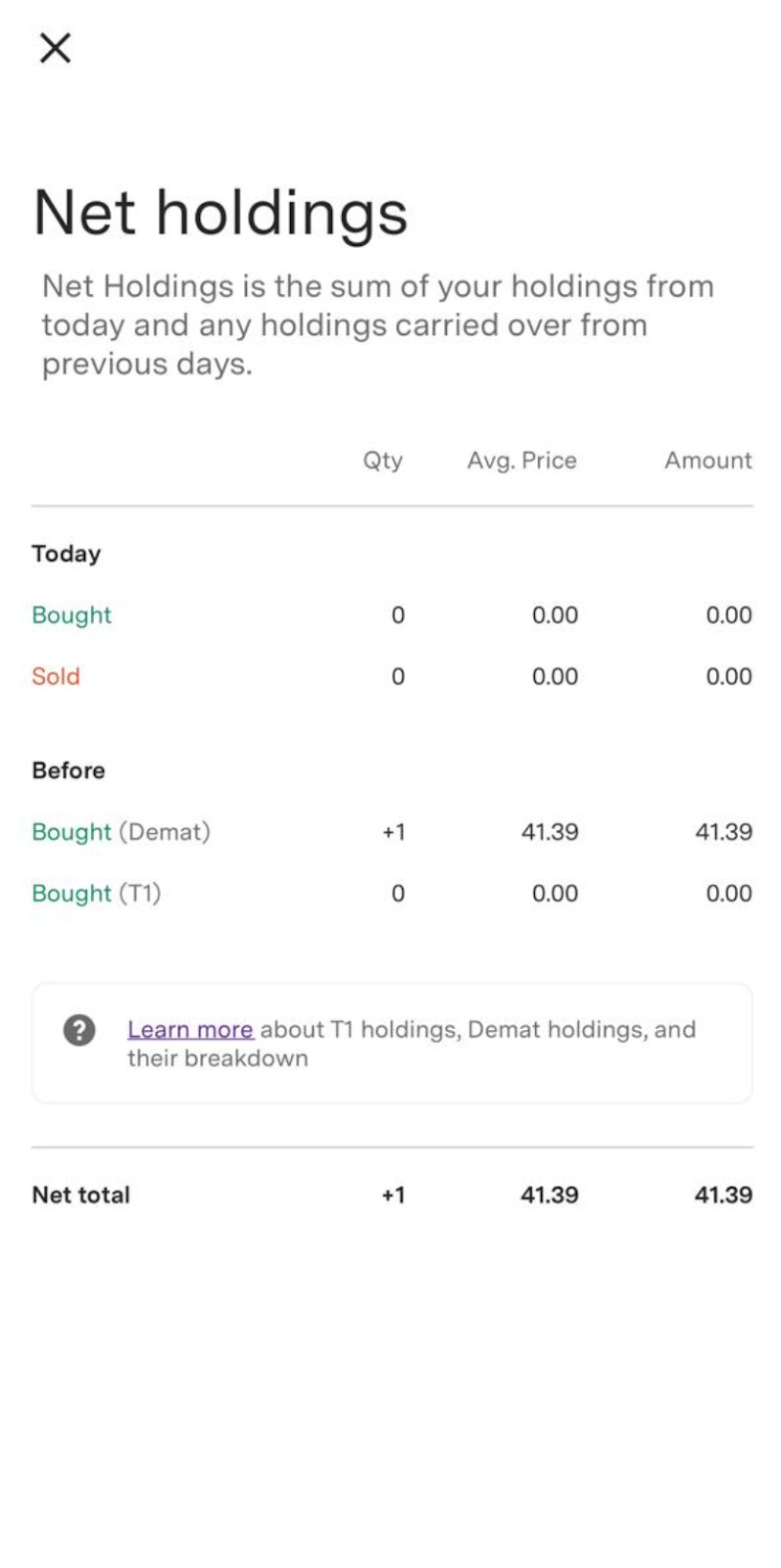Tap the Before section label
The image size is (781, 1568).
(68, 770)
